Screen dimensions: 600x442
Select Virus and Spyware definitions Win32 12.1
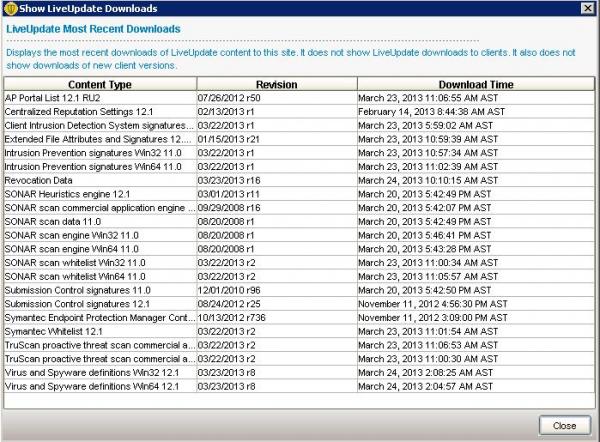[x=299, y=373]
